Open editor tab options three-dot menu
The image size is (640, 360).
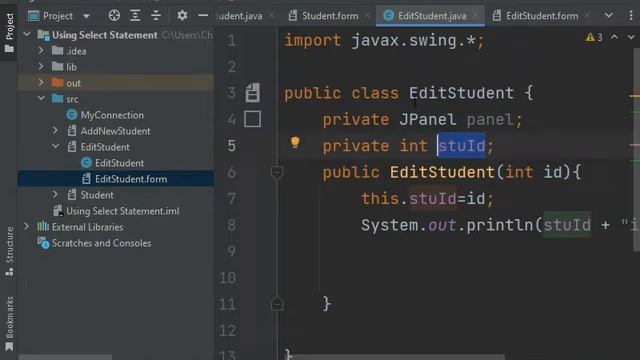[x=631, y=16]
